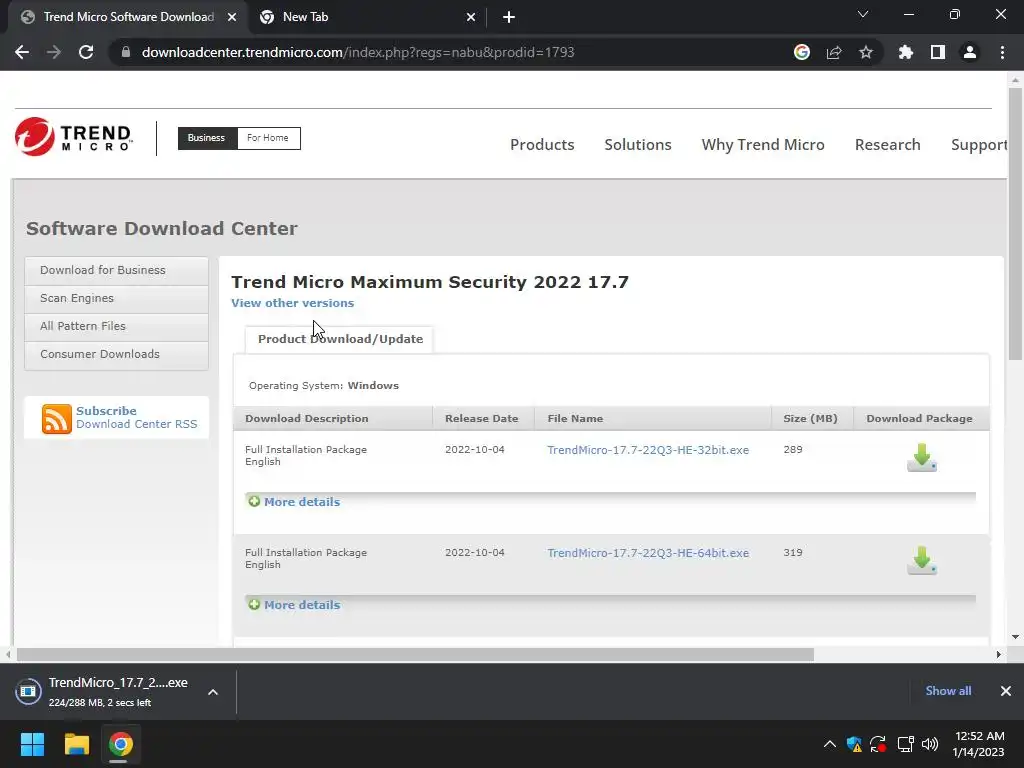Click the 319 size value
Screen dimensions: 1024x768
tap(792, 552)
